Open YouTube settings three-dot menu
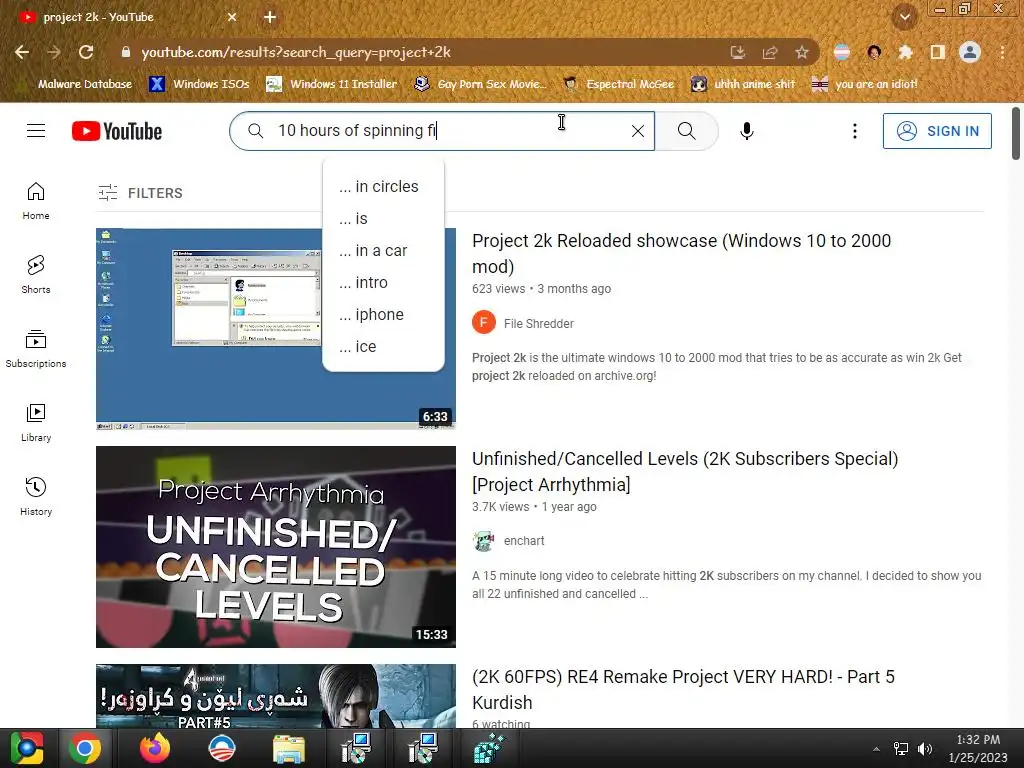This screenshot has height=768, width=1024. pyautogui.click(x=854, y=131)
